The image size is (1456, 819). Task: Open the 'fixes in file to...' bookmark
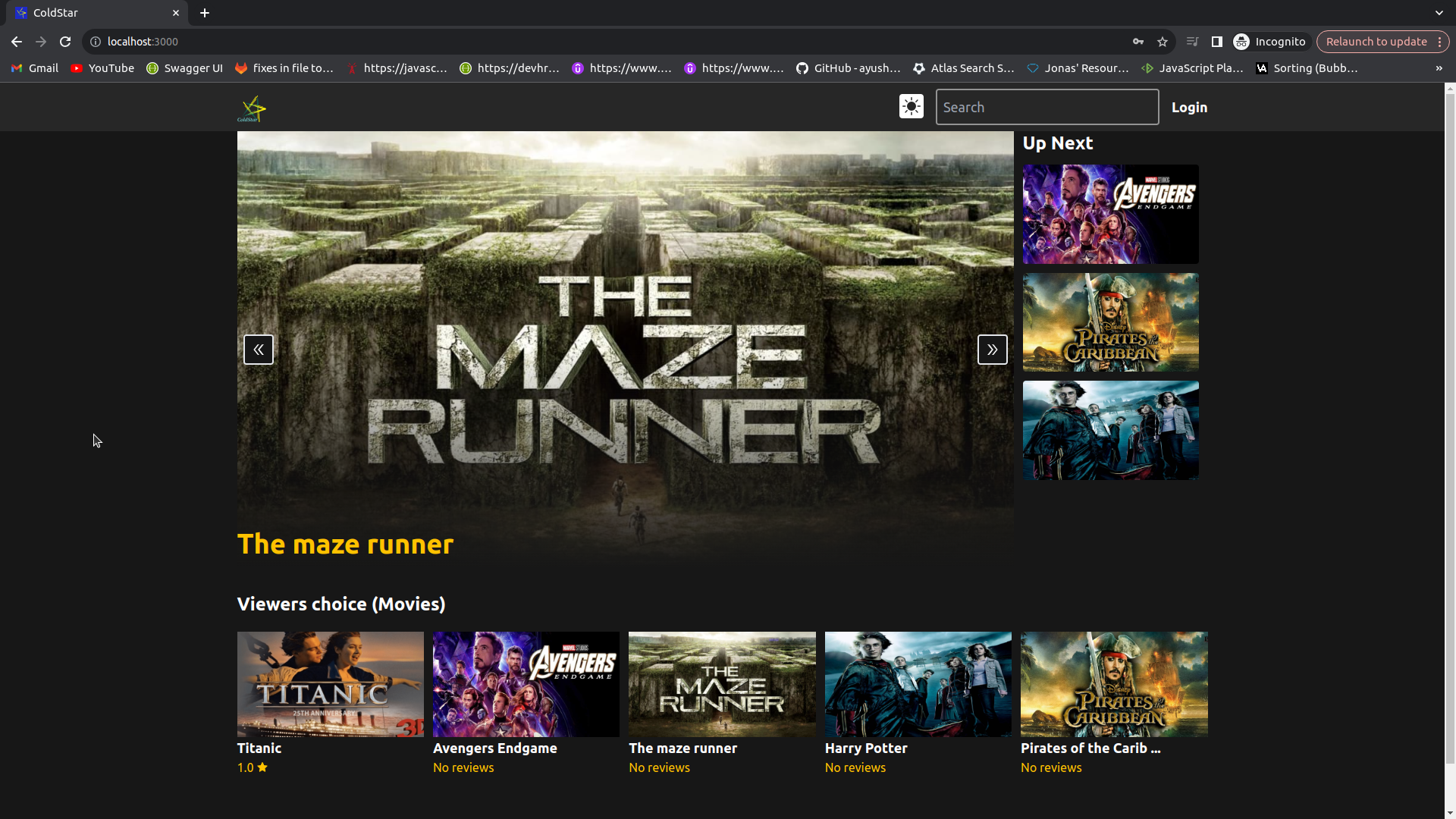(x=284, y=68)
